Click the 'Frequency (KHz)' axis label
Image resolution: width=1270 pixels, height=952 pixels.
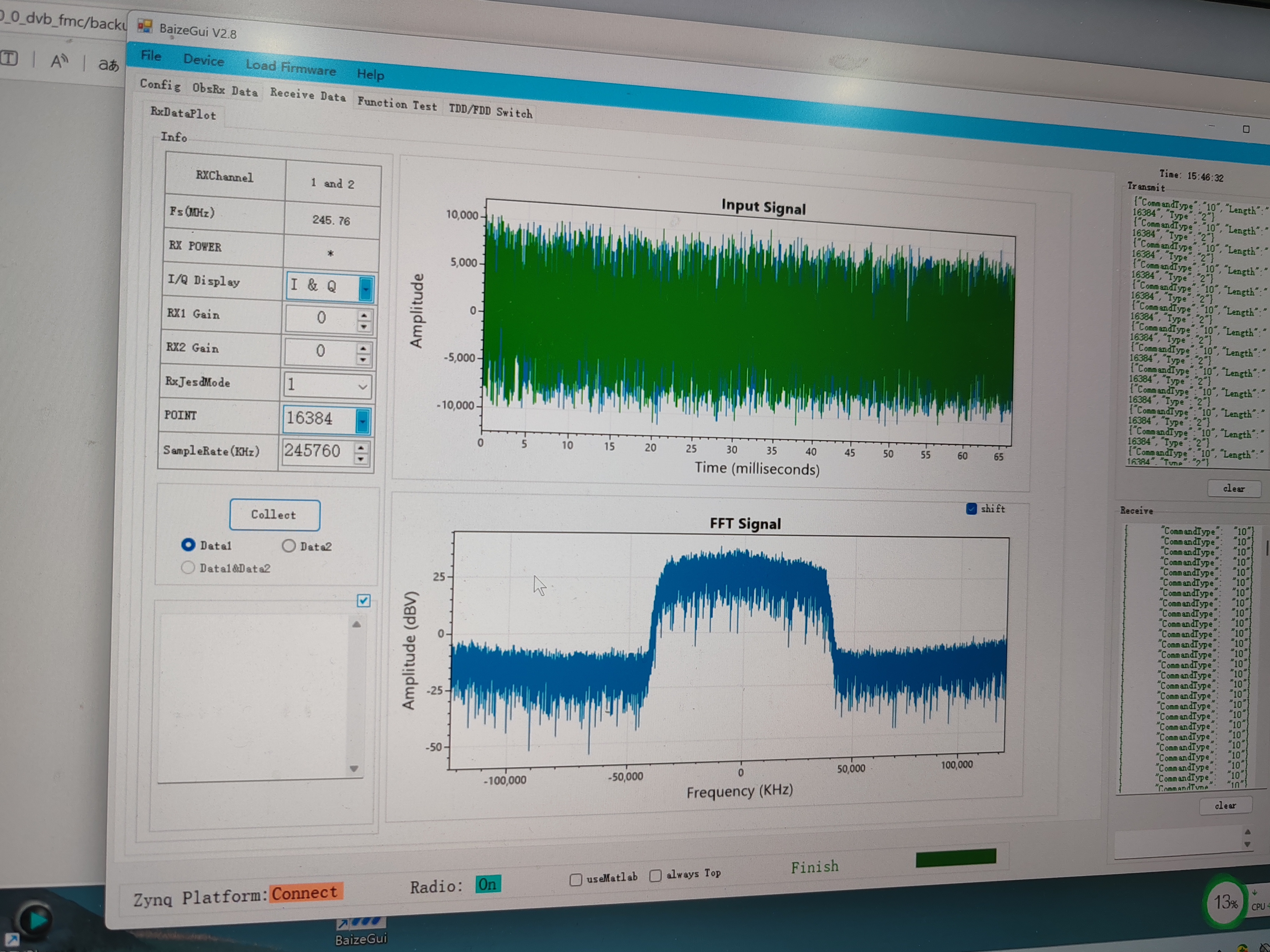click(x=740, y=791)
